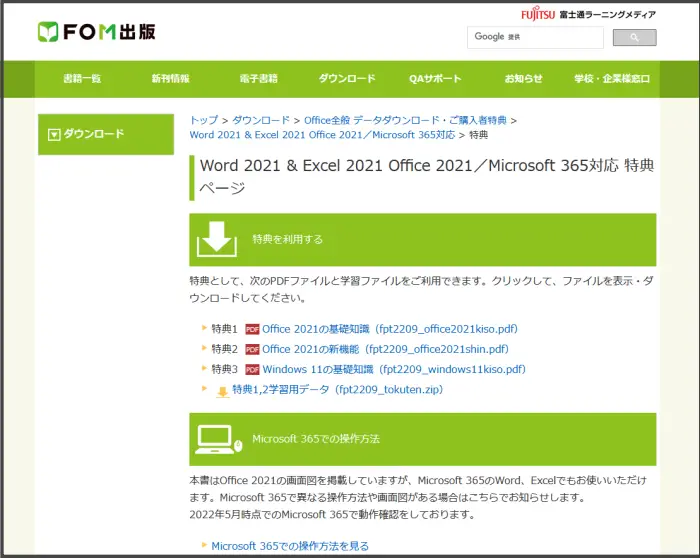Click the yellow download icon for zip
Viewport: 700px width, 558px height.
(x=222, y=392)
